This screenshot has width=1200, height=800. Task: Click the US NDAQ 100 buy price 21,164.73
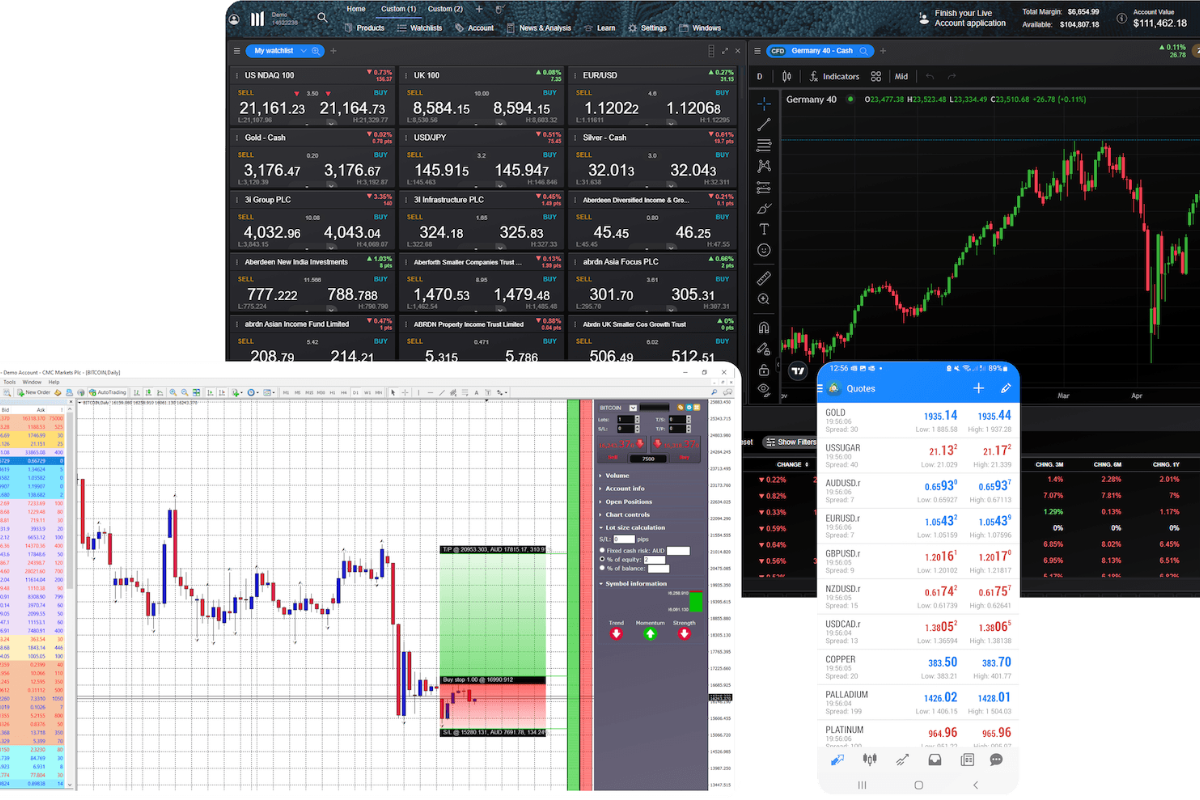(x=353, y=108)
